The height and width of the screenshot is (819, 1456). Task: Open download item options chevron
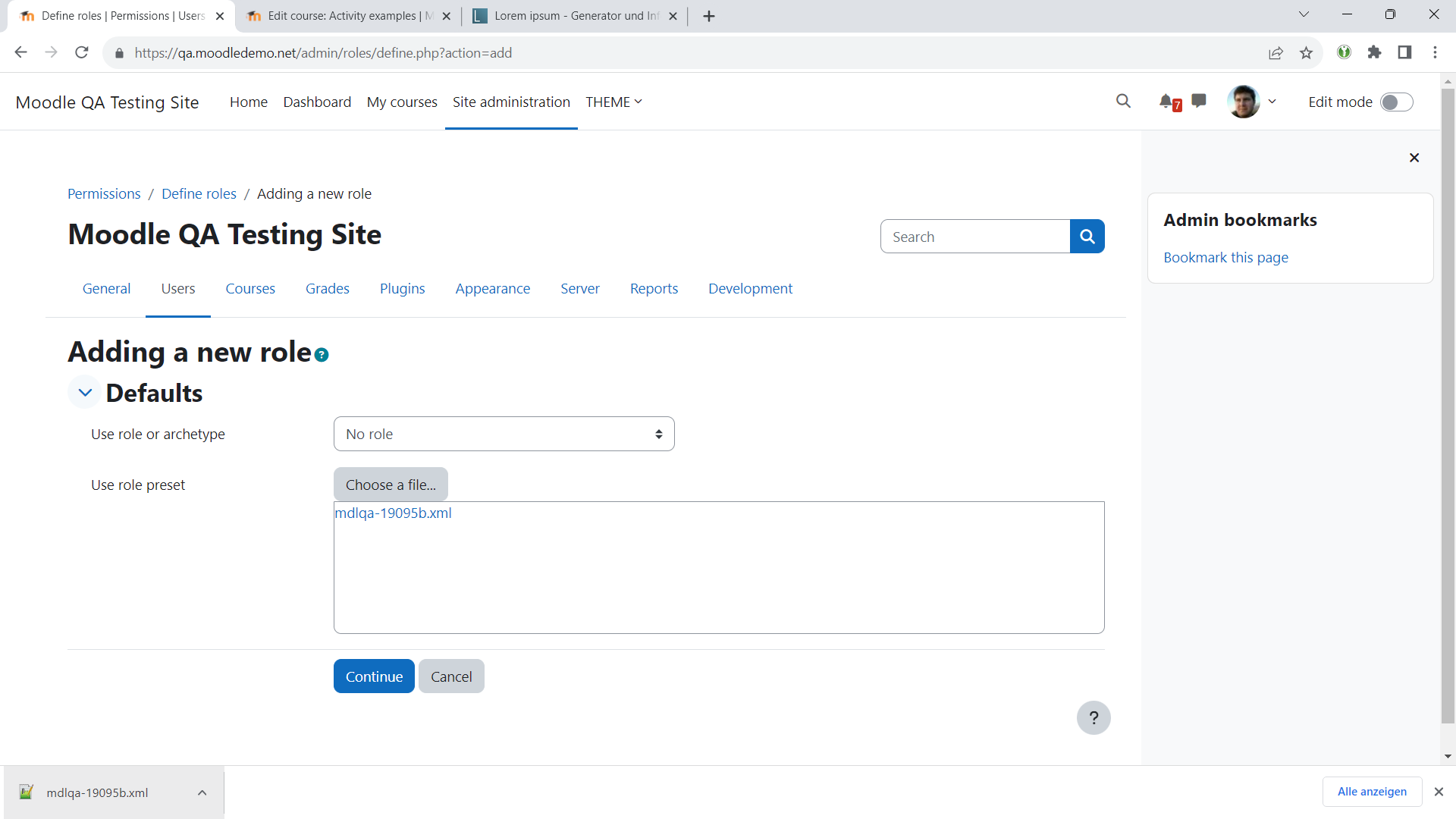click(202, 792)
